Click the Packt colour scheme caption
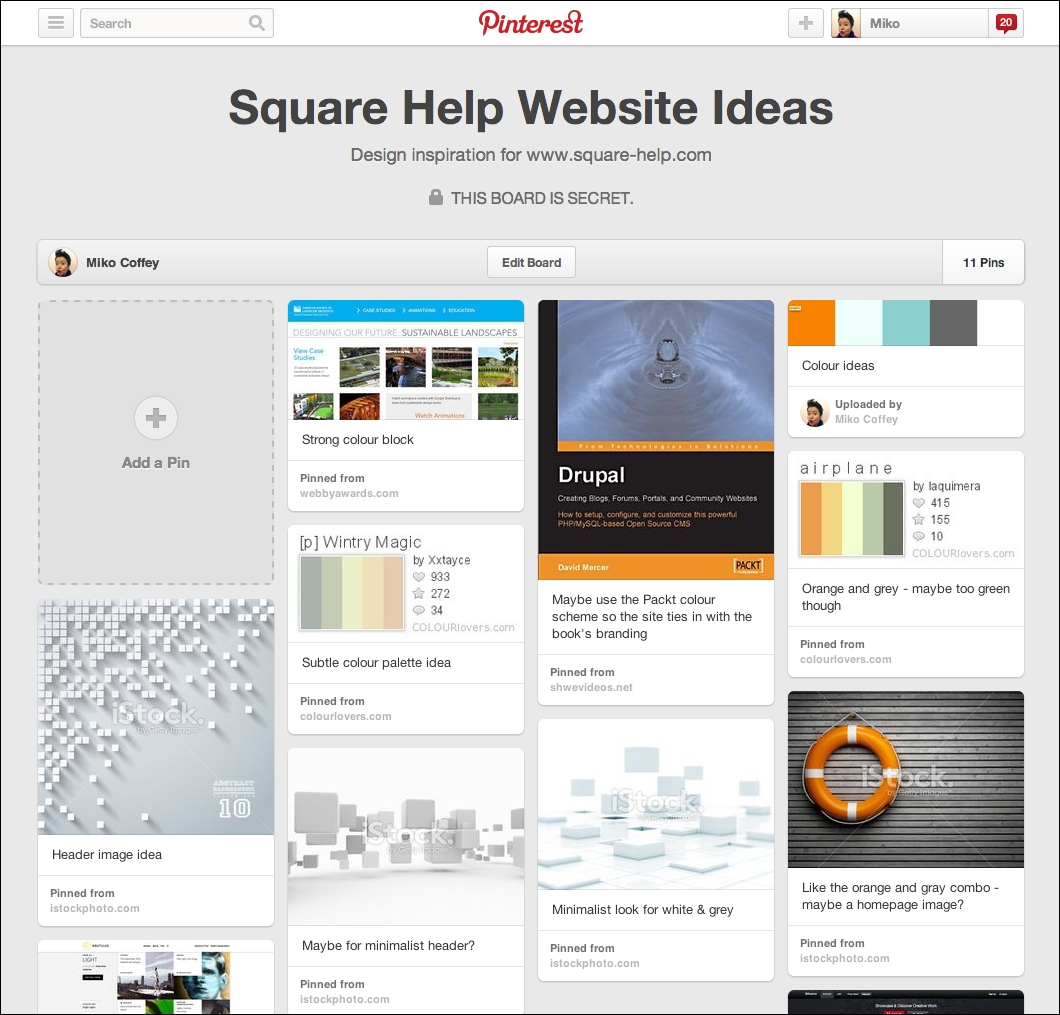Viewport: 1060px width, 1015px height. click(652, 616)
